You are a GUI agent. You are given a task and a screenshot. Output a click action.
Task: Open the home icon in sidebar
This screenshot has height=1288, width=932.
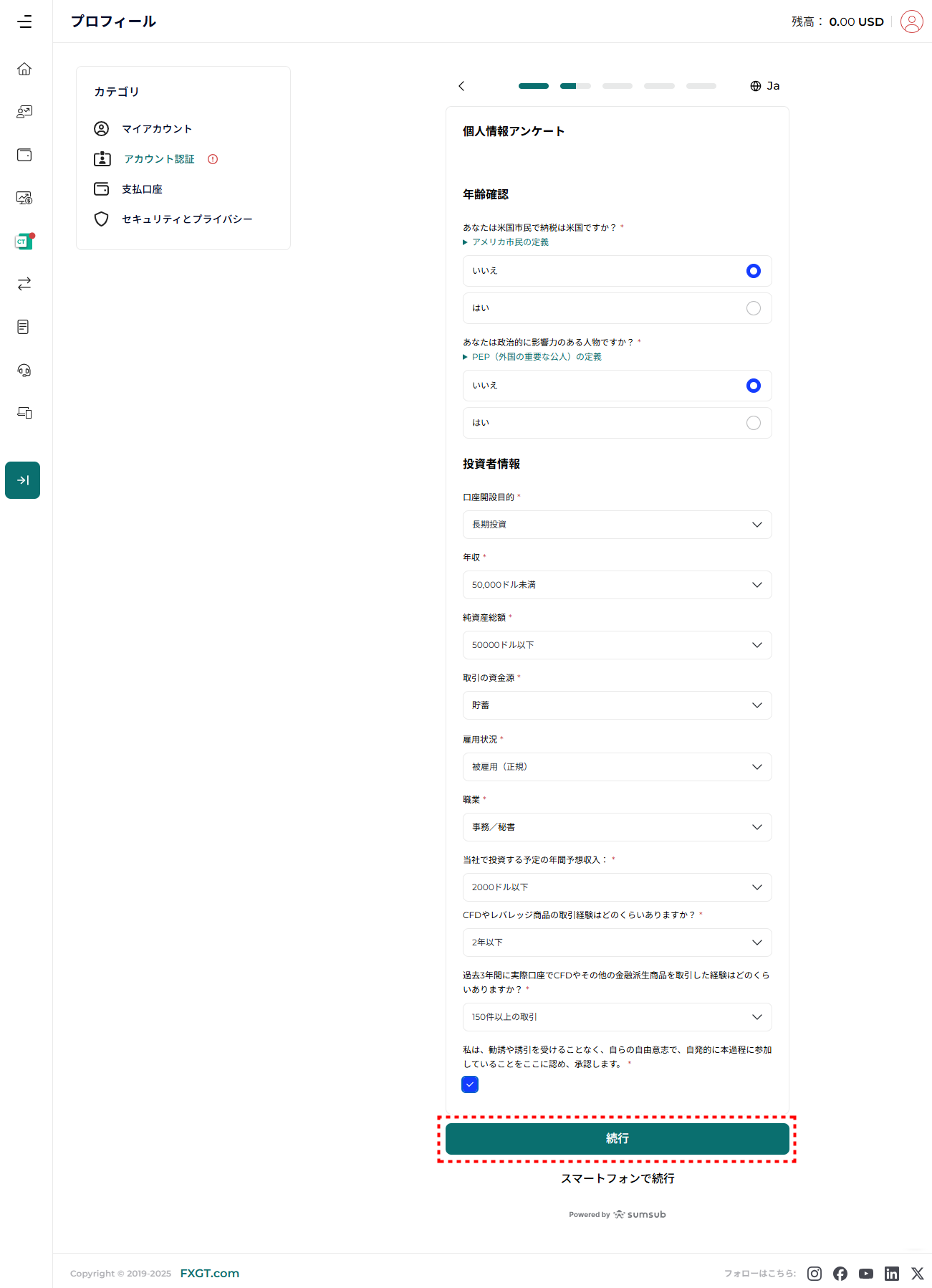[x=24, y=69]
